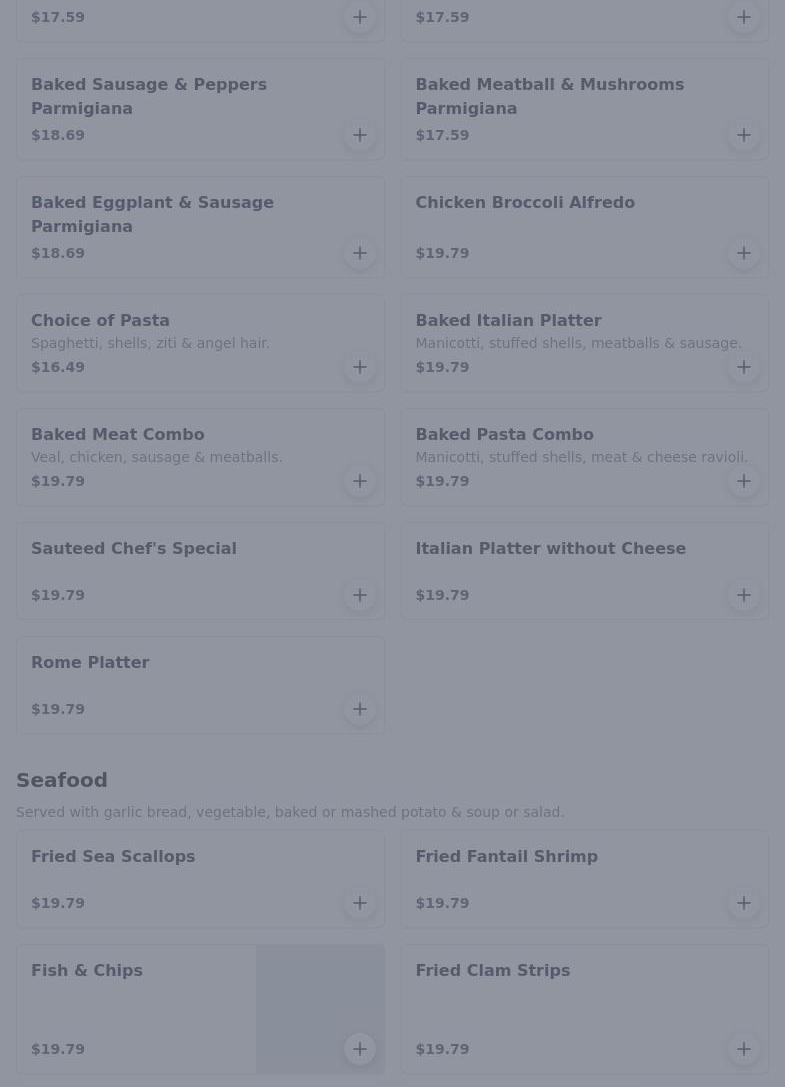Screen dimensions: 785x1087
Task: Add Fried Fantail Shrimp via plus button
Action: click(743, 903)
